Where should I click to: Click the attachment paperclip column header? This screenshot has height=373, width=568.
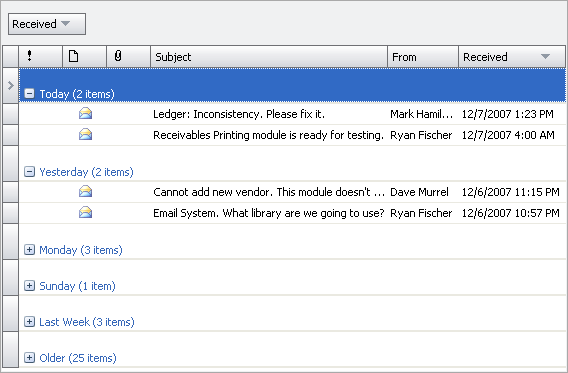tap(128, 56)
